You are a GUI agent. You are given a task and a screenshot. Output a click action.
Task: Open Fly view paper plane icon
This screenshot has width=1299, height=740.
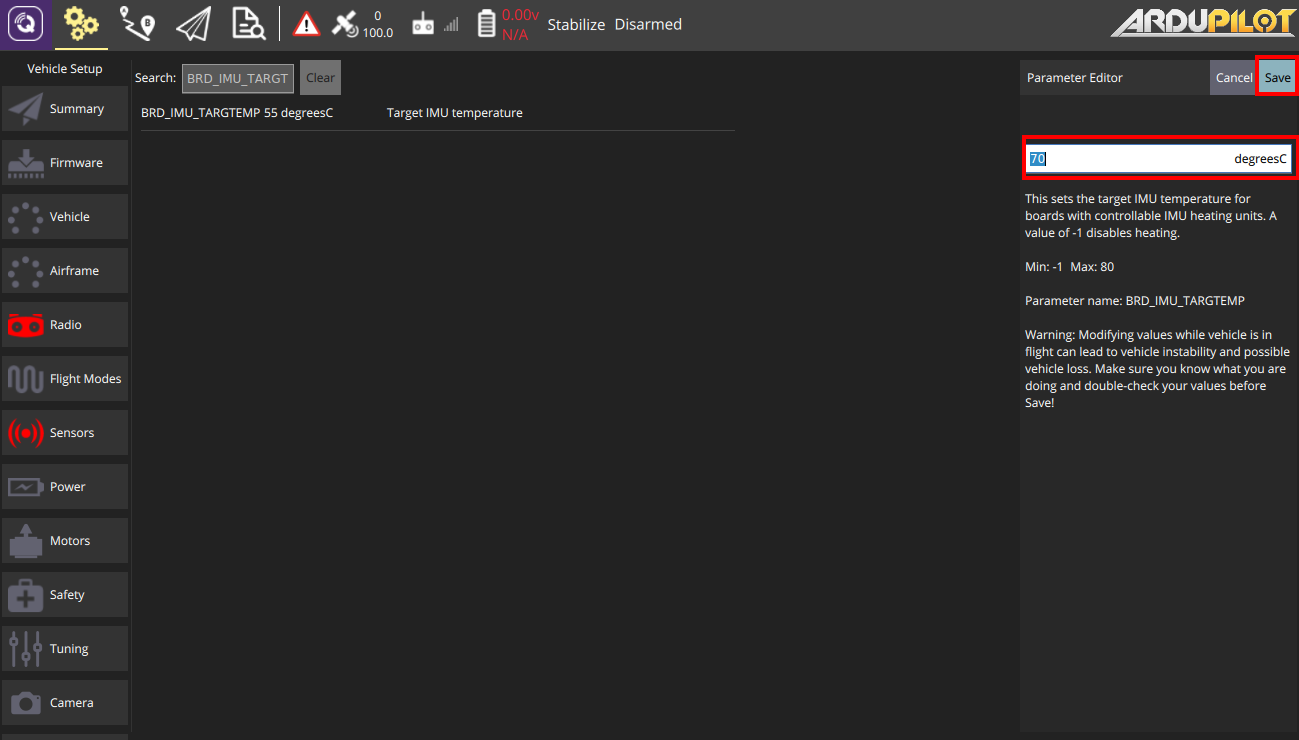click(x=193, y=24)
